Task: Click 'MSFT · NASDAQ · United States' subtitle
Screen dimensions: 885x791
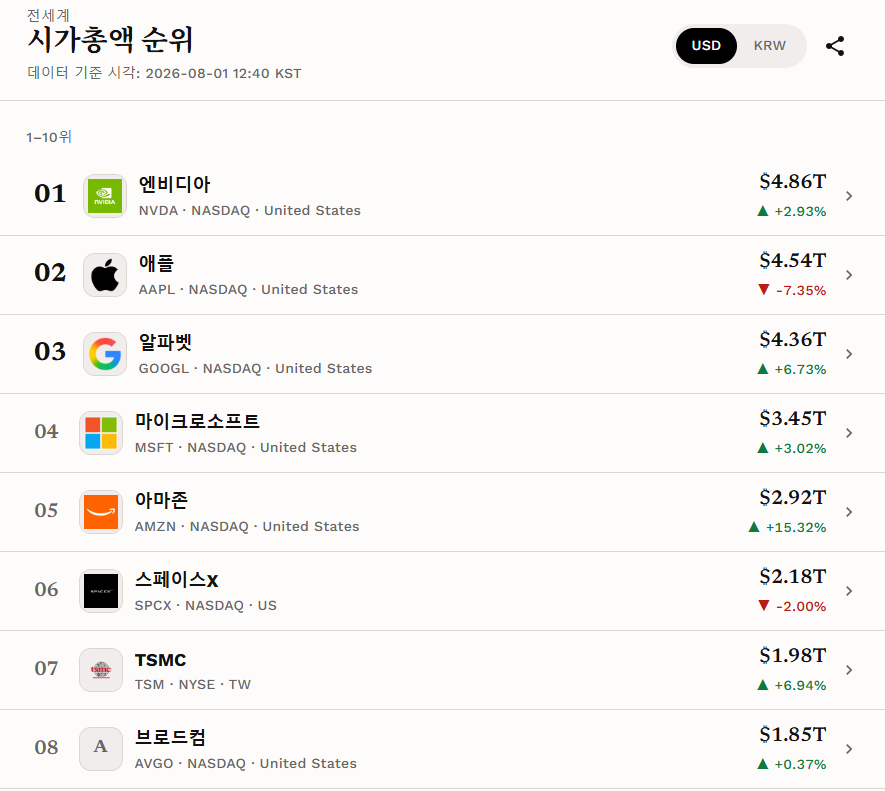Action: tap(246, 448)
